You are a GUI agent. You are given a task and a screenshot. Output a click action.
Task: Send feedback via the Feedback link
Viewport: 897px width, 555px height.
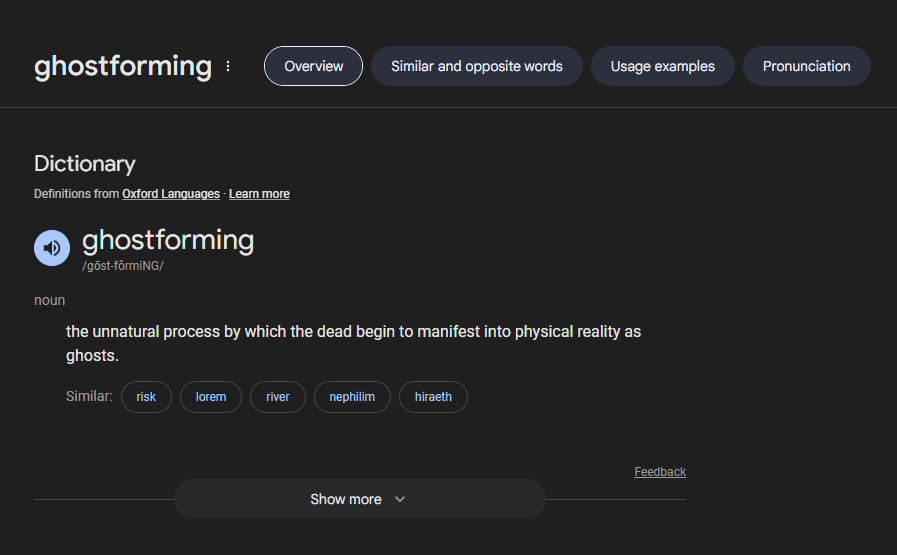click(x=660, y=472)
